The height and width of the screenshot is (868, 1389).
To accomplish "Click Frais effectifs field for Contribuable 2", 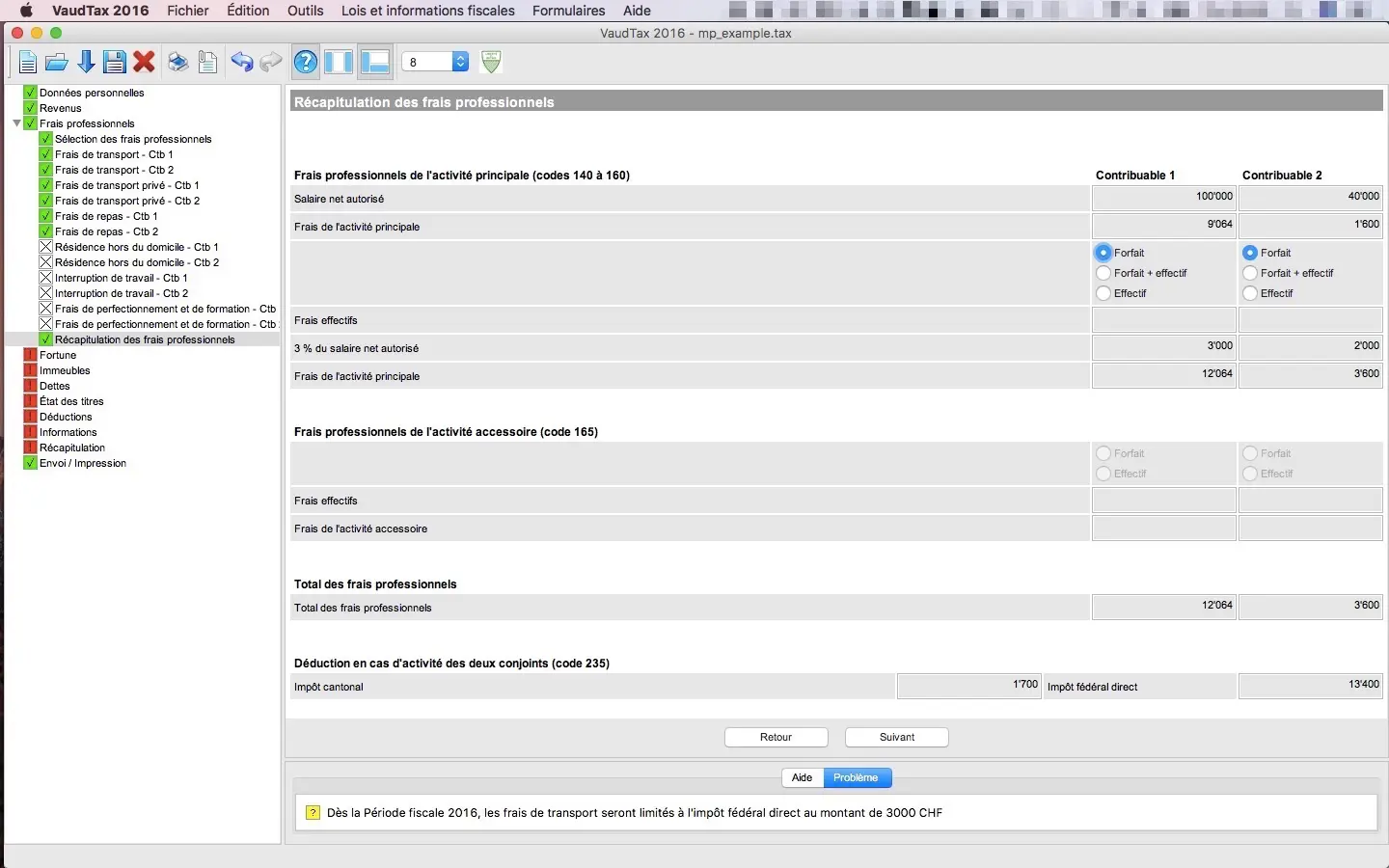I will click(x=1311, y=320).
